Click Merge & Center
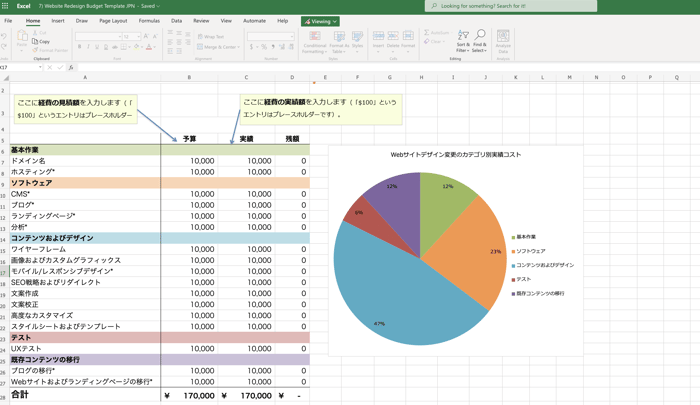The width and height of the screenshot is (700, 405). click(x=218, y=46)
